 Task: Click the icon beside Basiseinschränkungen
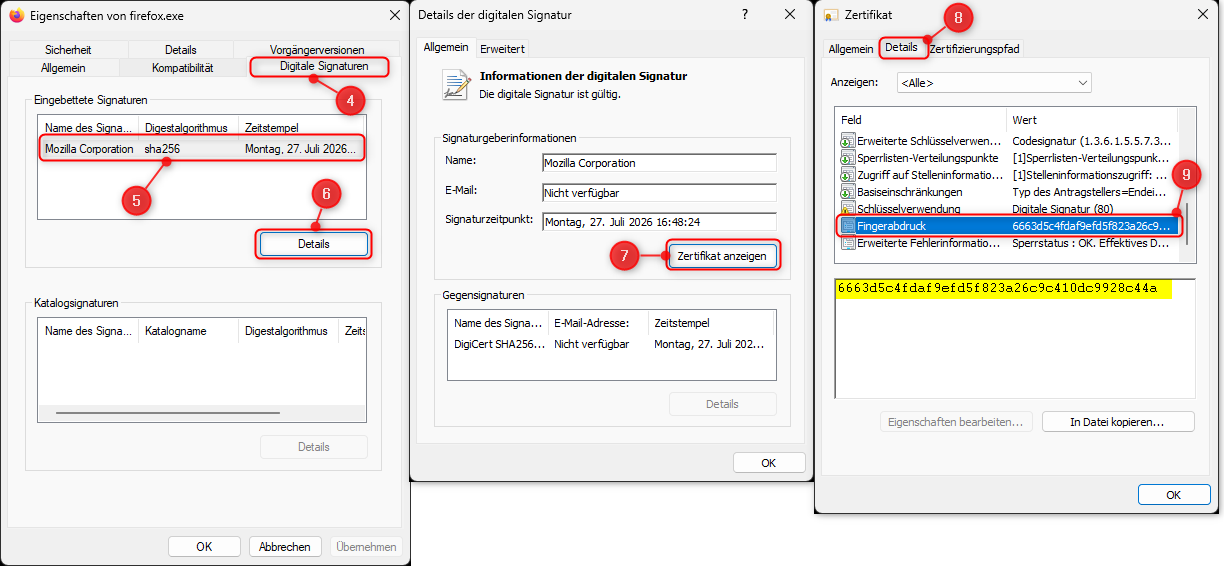pyautogui.click(x=848, y=192)
